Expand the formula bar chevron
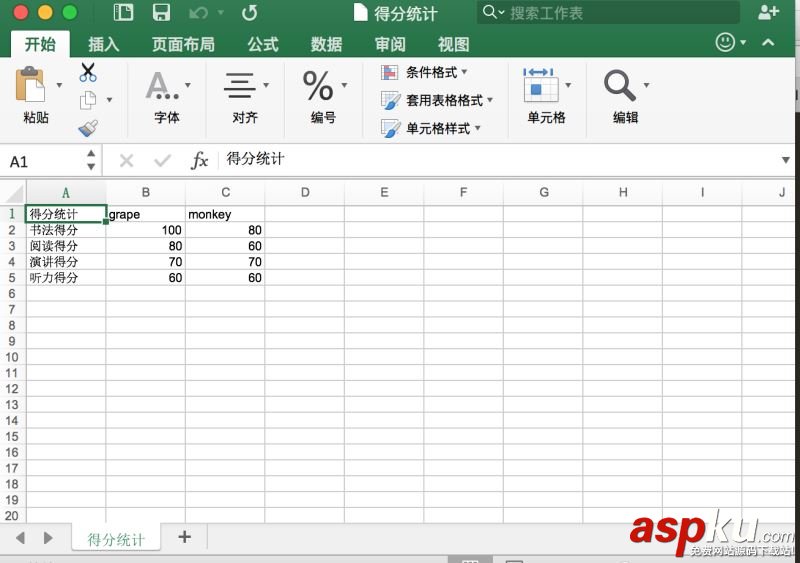The height and width of the screenshot is (563, 800). click(786, 160)
